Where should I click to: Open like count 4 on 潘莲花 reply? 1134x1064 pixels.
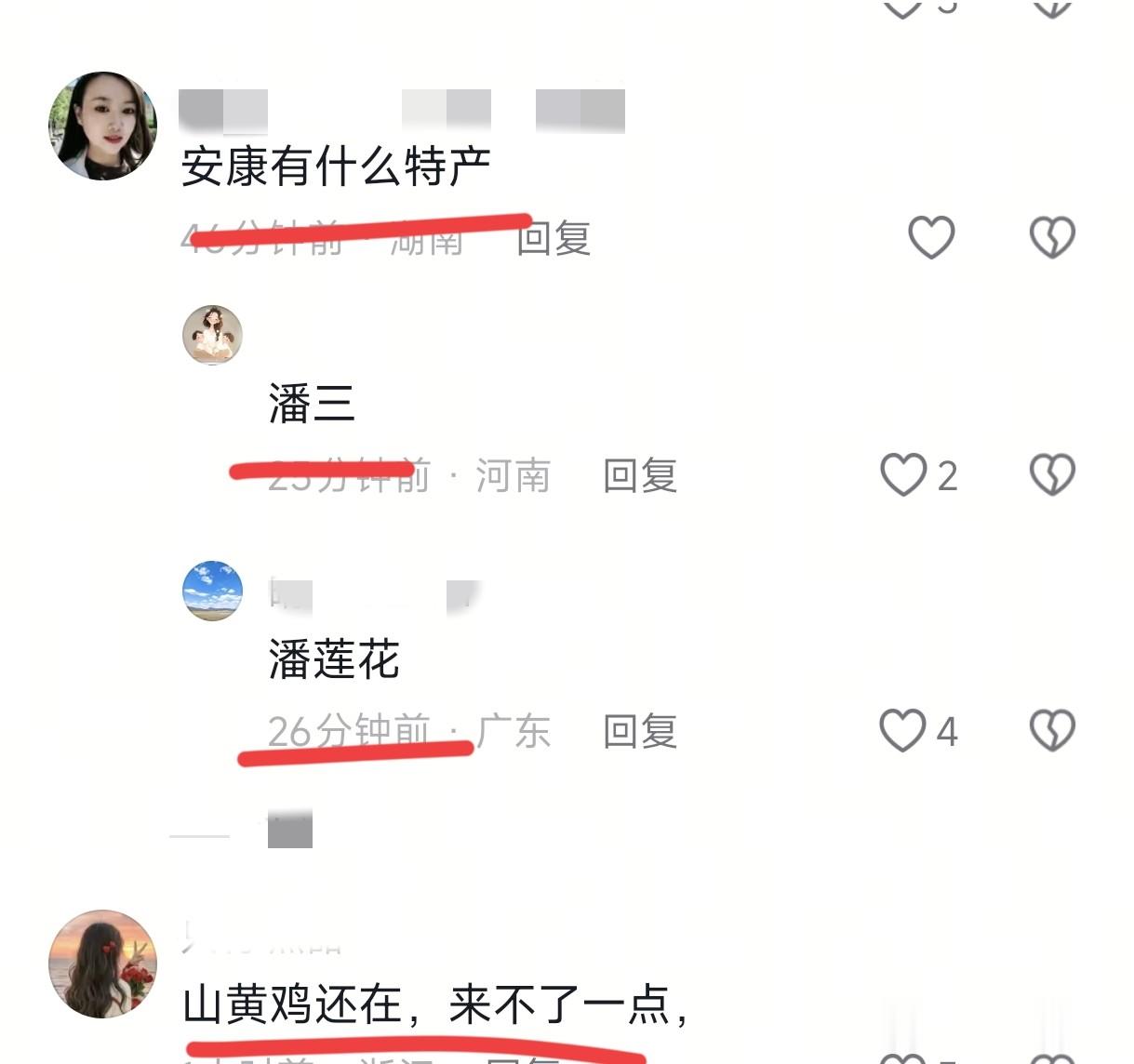pos(947,732)
